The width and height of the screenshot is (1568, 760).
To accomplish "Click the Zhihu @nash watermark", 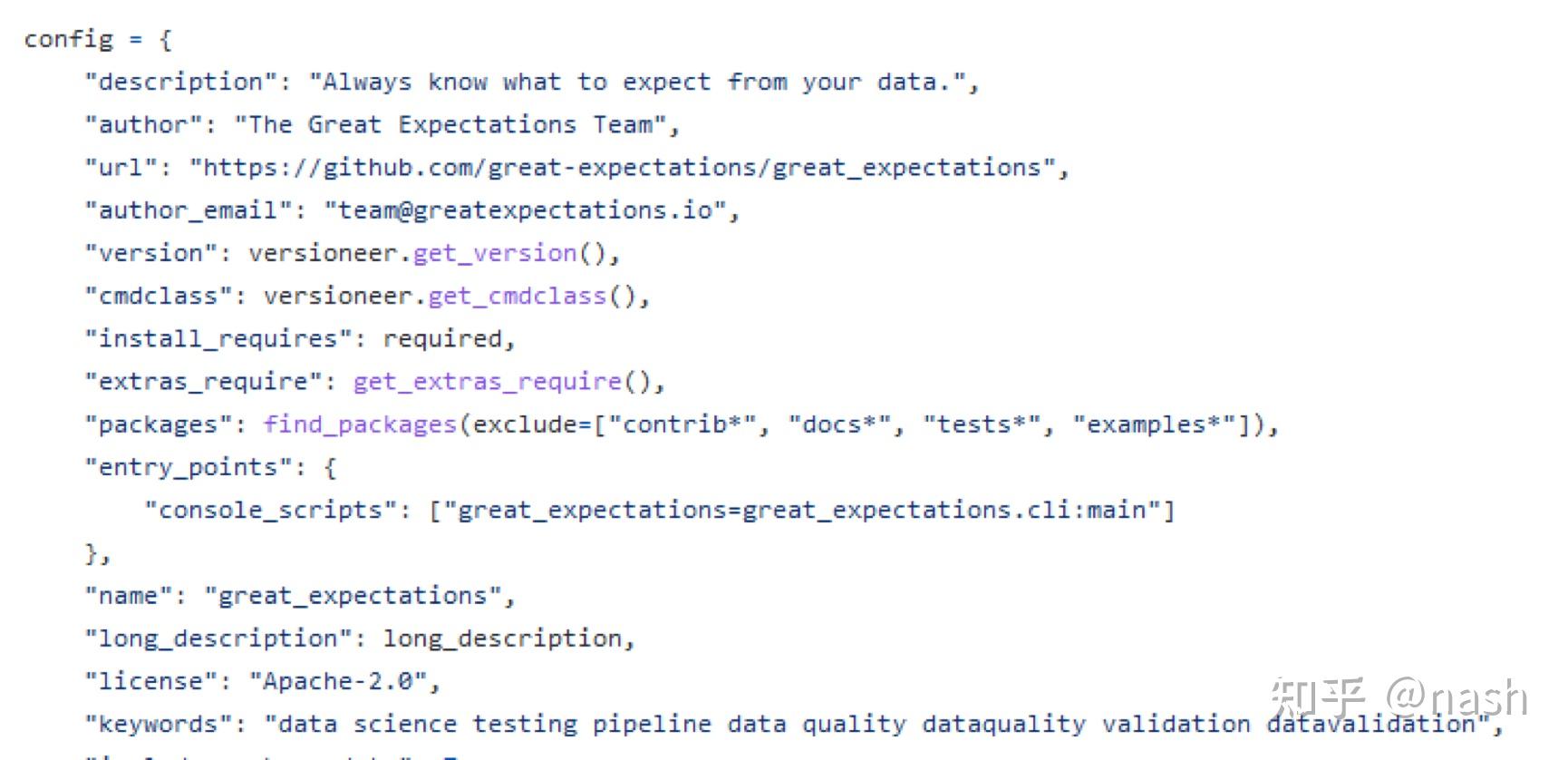I will pos(1399,698).
